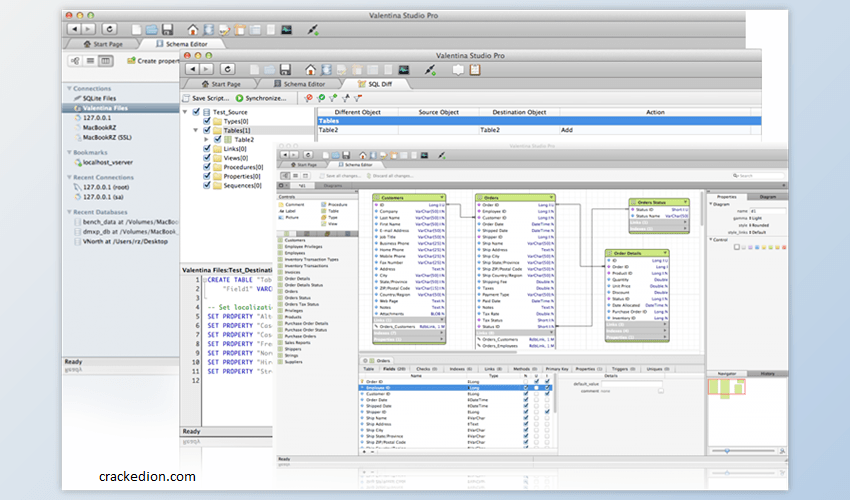The width and height of the screenshot is (850, 500).
Task: Click monitor icon in SQL Diff window toolbar
Action: point(404,70)
